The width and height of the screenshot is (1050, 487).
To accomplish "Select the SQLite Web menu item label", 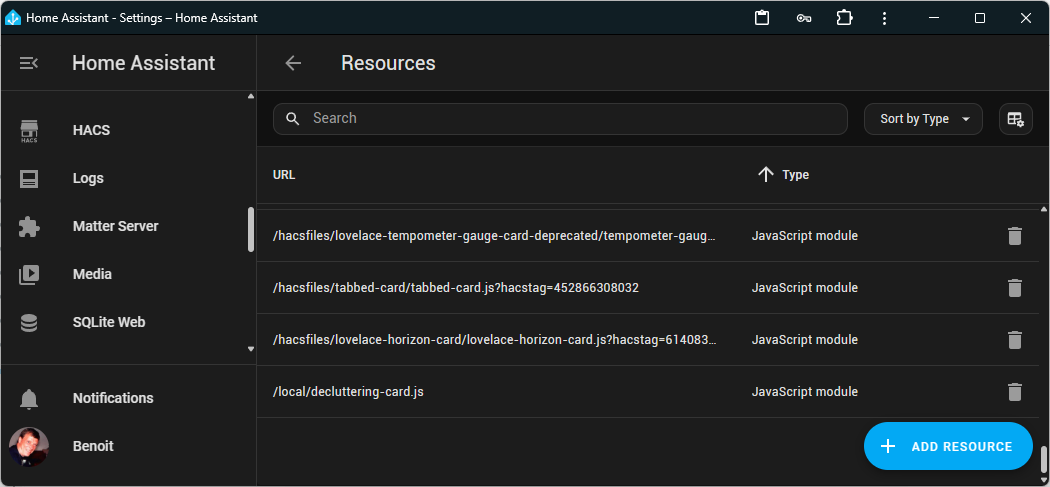I will tap(109, 323).
